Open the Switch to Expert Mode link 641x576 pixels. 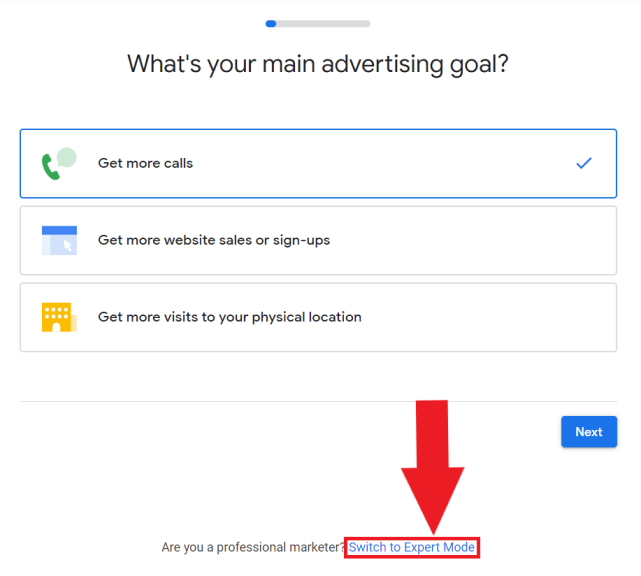click(x=411, y=547)
